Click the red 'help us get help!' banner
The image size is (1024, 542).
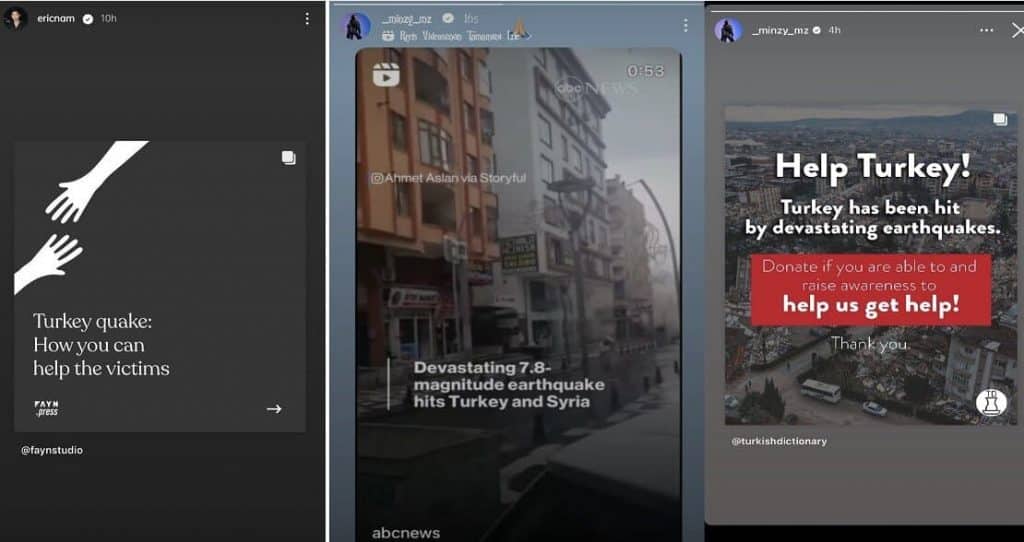pos(870,290)
